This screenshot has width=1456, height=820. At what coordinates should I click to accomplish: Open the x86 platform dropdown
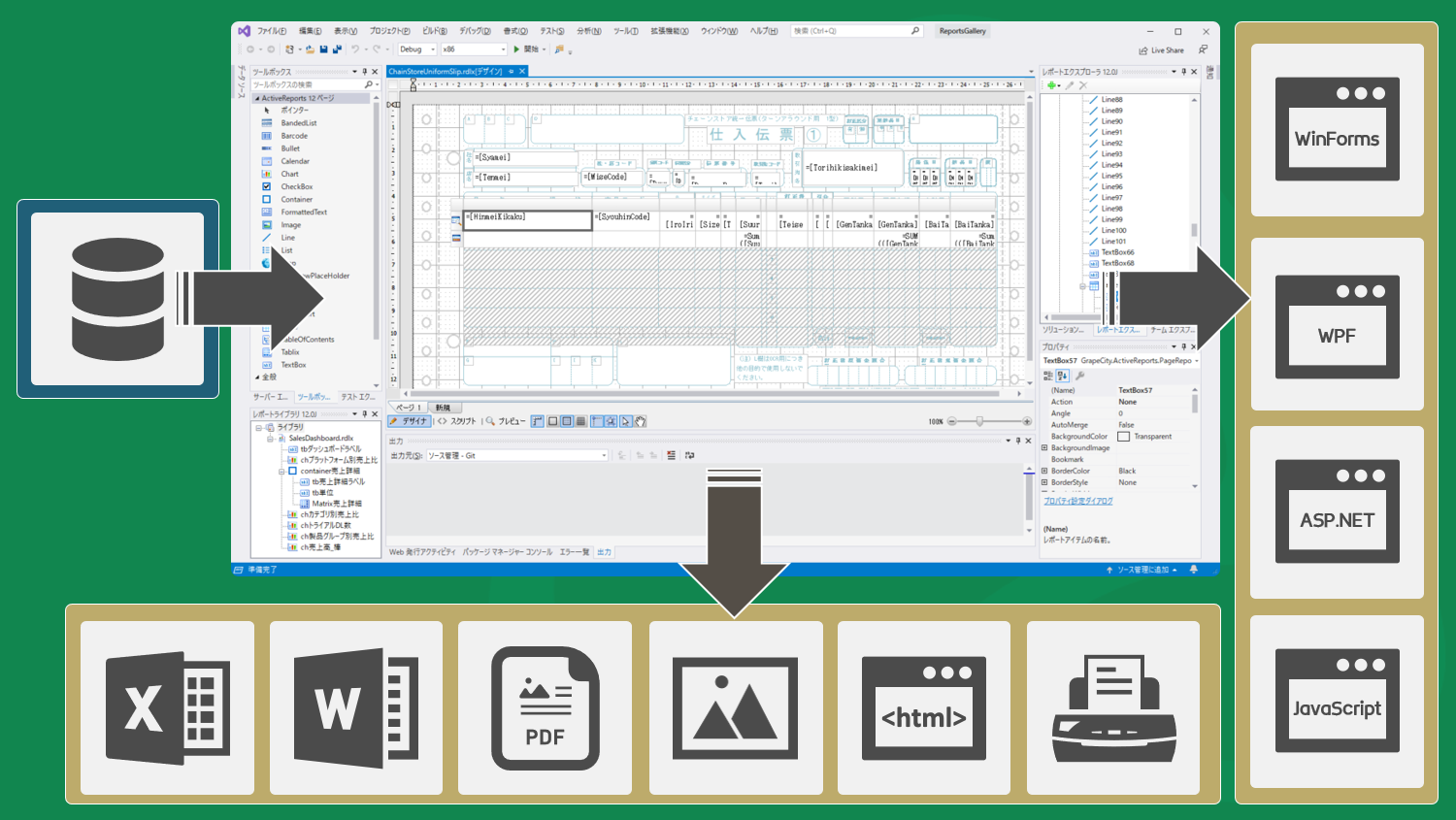[x=474, y=49]
